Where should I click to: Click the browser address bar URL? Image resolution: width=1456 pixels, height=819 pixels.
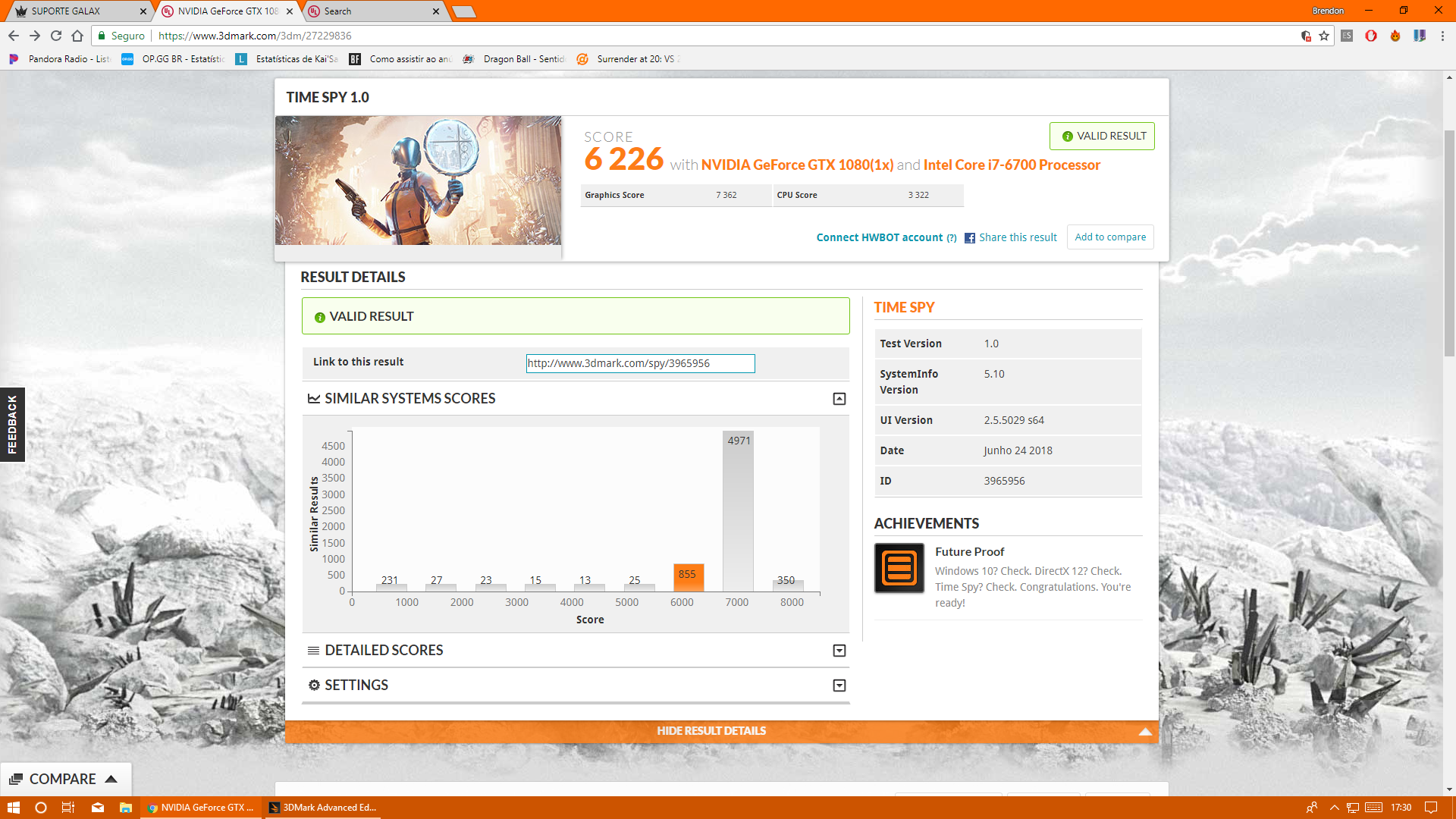click(255, 36)
